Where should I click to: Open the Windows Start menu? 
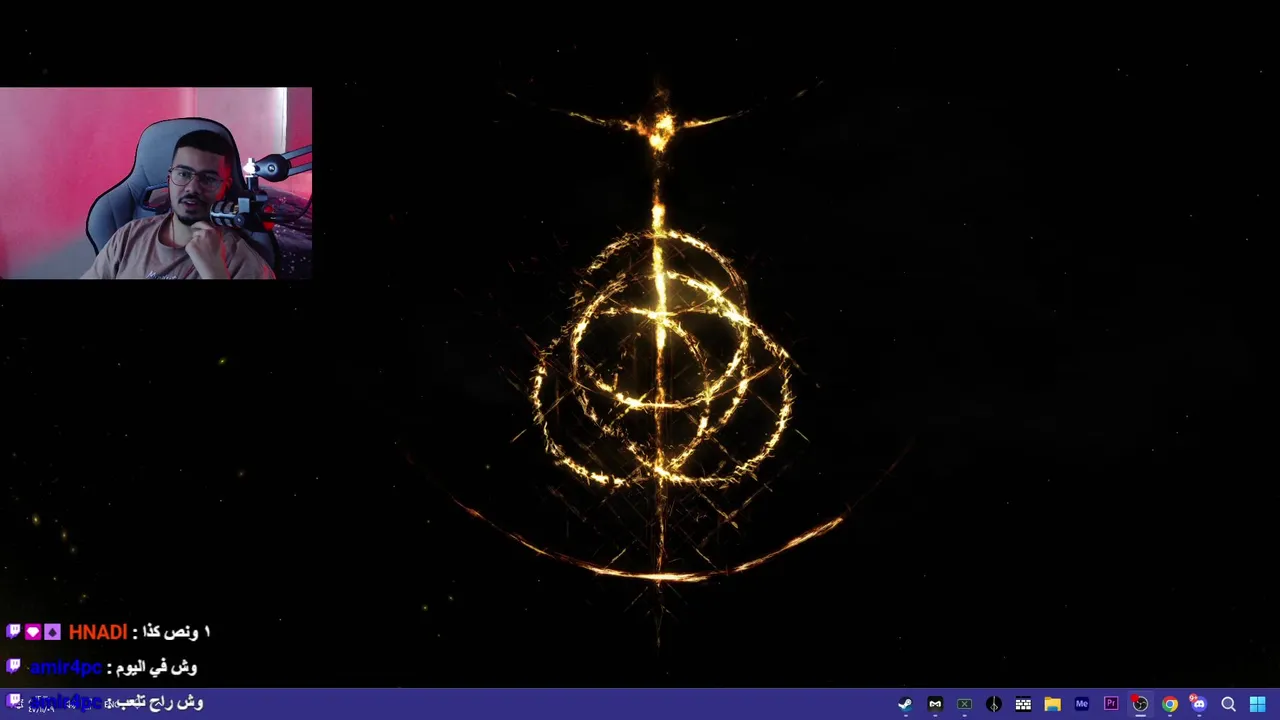point(1257,704)
